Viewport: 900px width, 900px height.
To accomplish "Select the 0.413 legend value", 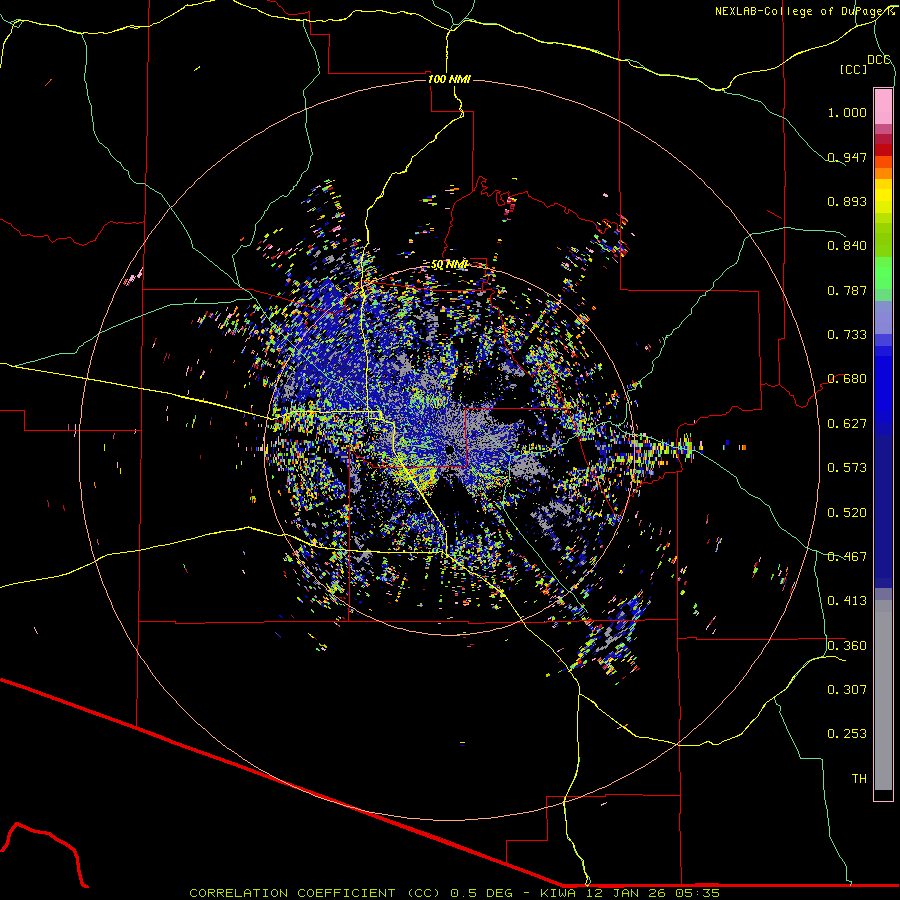I will click(847, 601).
